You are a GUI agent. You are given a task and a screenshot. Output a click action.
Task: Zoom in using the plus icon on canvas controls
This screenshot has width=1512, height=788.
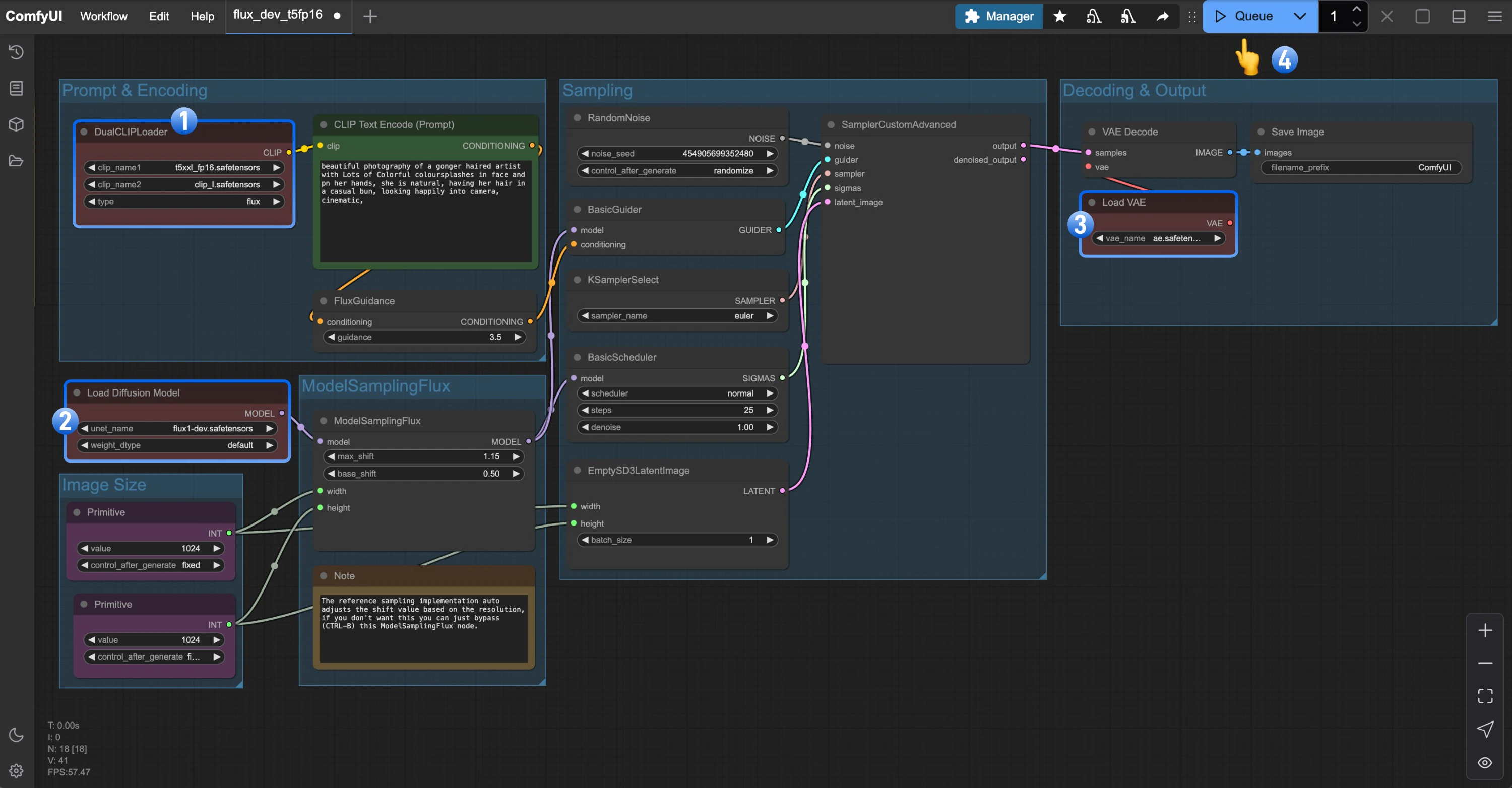coord(1486,630)
